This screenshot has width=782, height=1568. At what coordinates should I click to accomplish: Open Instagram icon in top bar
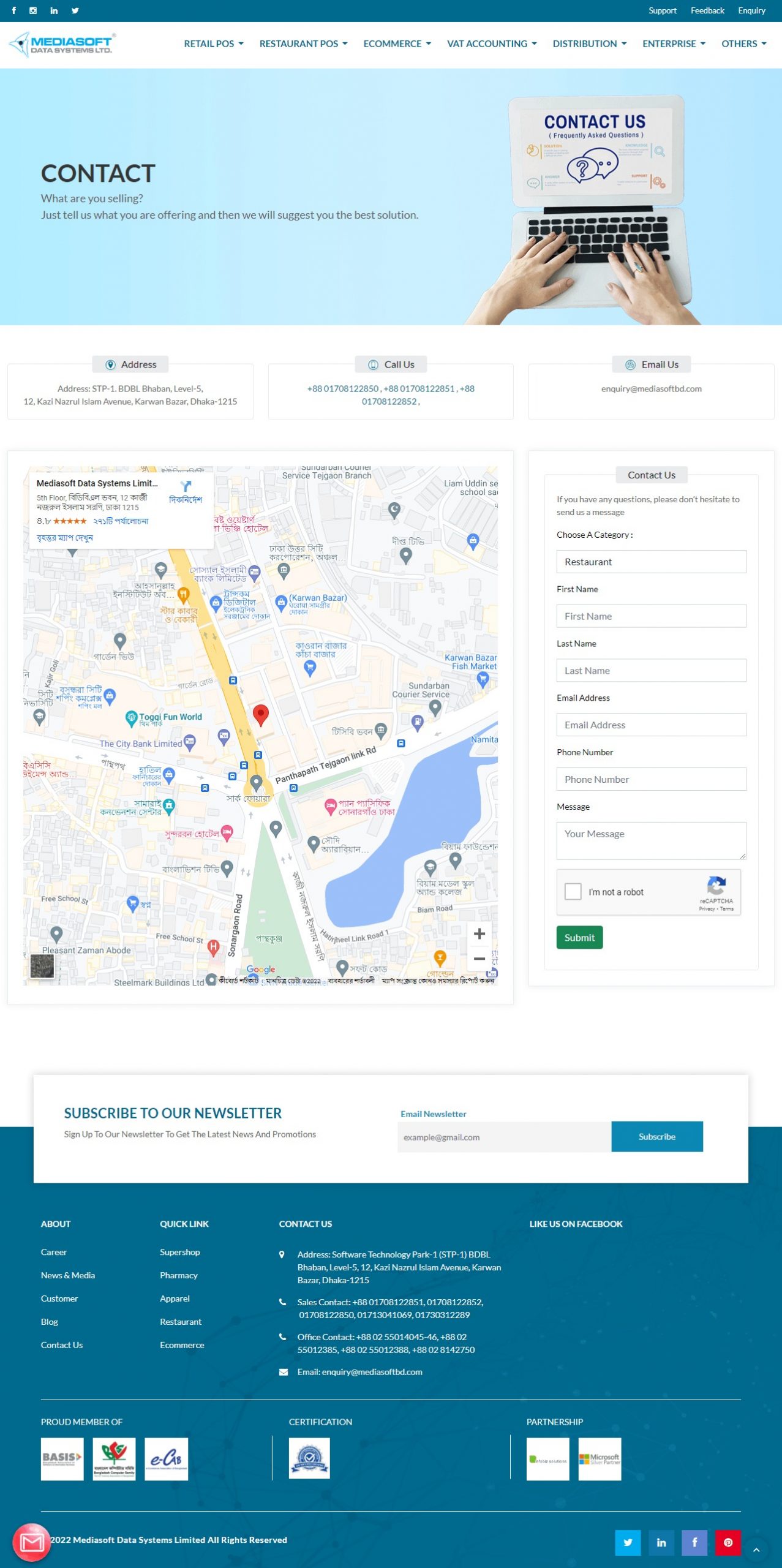pyautogui.click(x=33, y=10)
